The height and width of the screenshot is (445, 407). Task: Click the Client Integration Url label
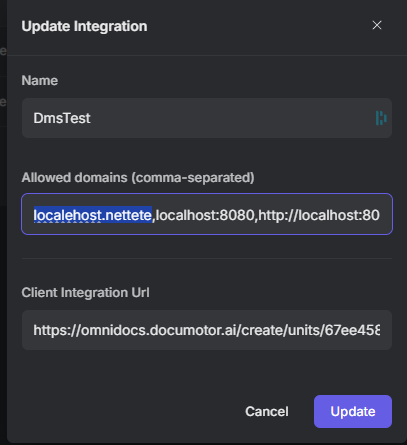click(x=85, y=292)
